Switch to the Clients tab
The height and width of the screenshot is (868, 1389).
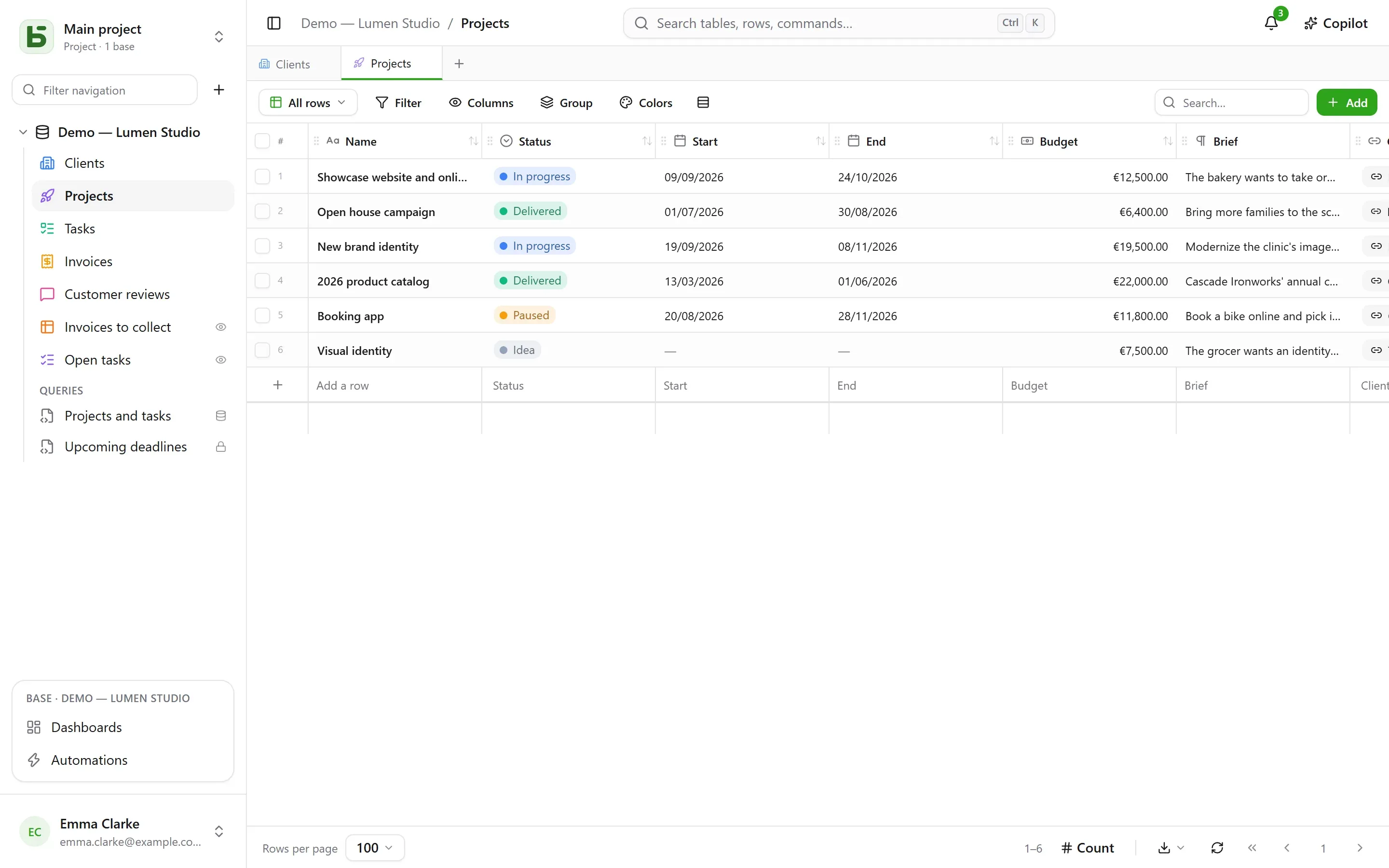(294, 64)
